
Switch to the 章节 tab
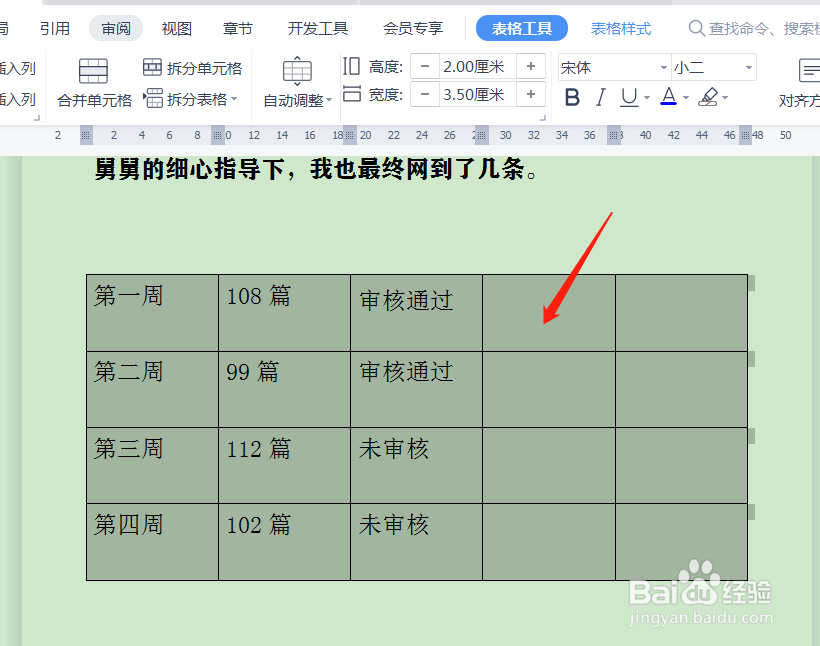click(x=237, y=28)
